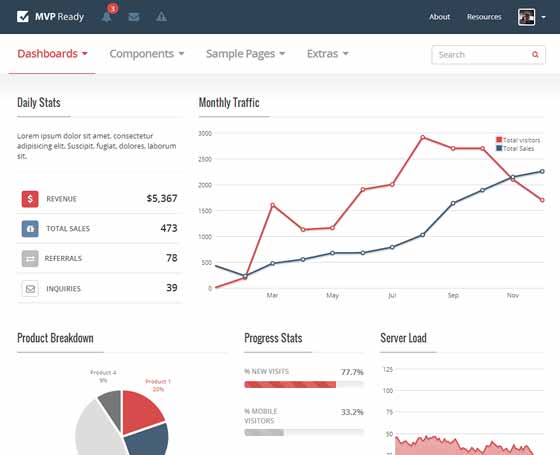Screen dimensions: 560x455
Task: Open the Components menu
Action: [146, 54]
